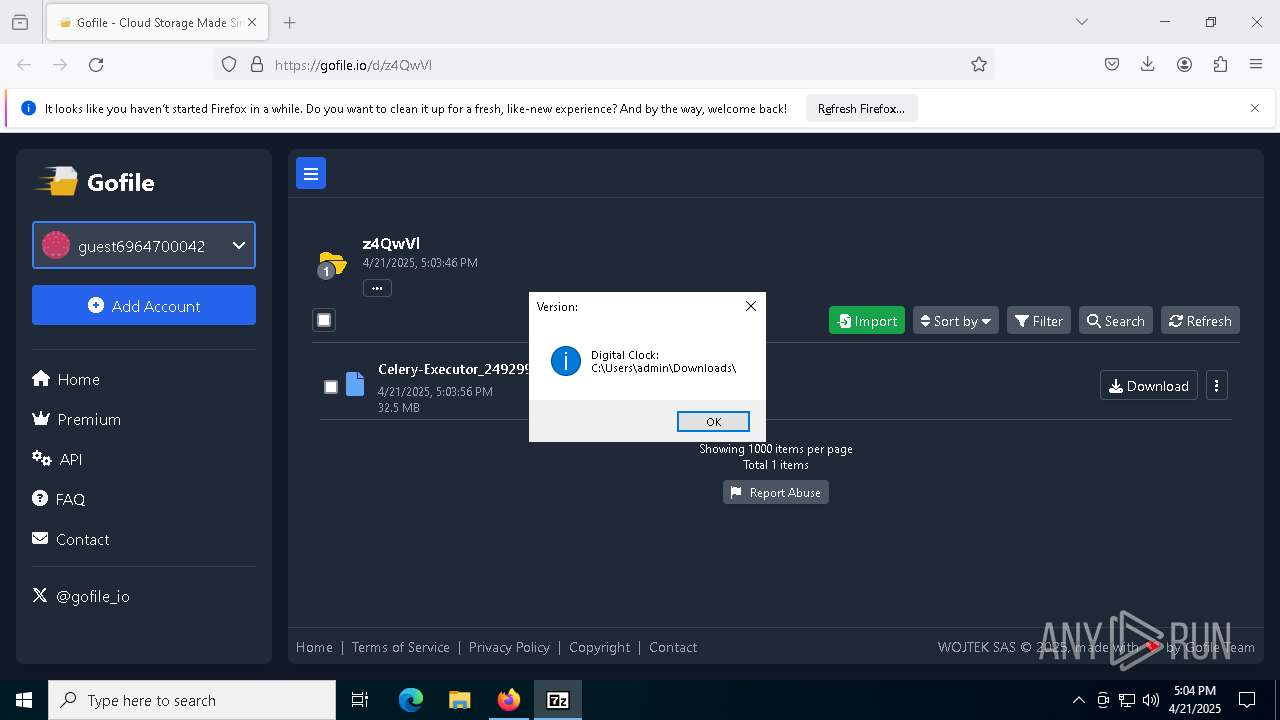
Task: Click the z4QwVl folder icon
Action: click(331, 264)
